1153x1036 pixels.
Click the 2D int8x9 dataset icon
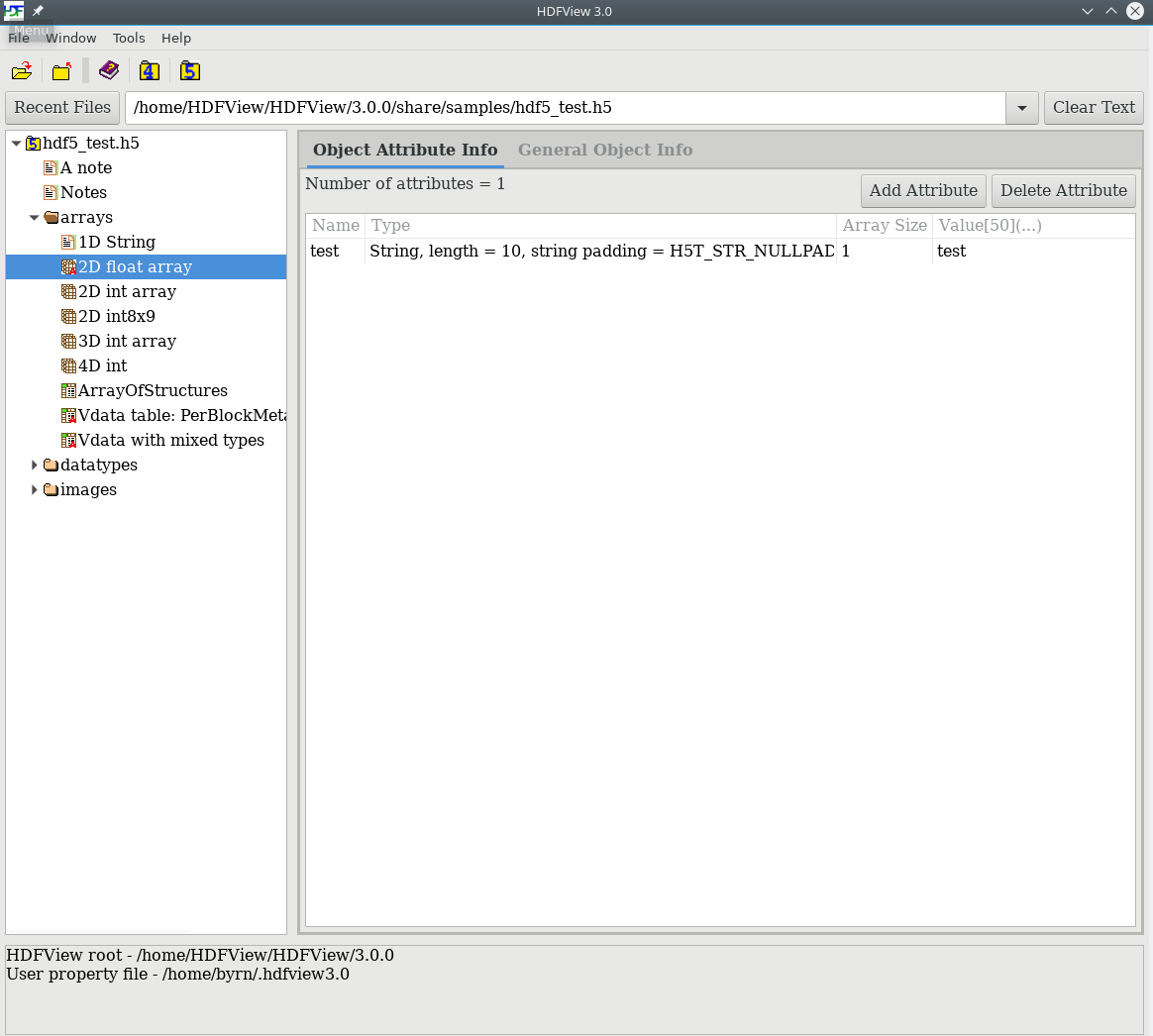point(68,317)
